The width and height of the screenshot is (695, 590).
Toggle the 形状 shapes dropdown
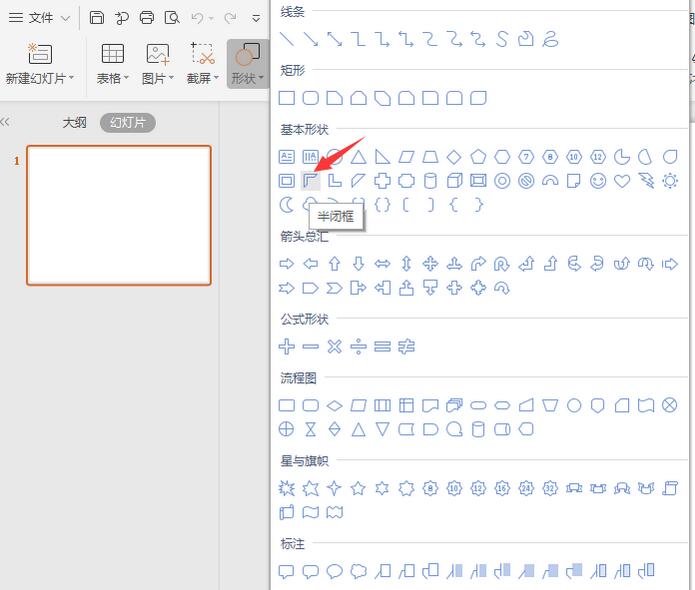tap(247, 64)
